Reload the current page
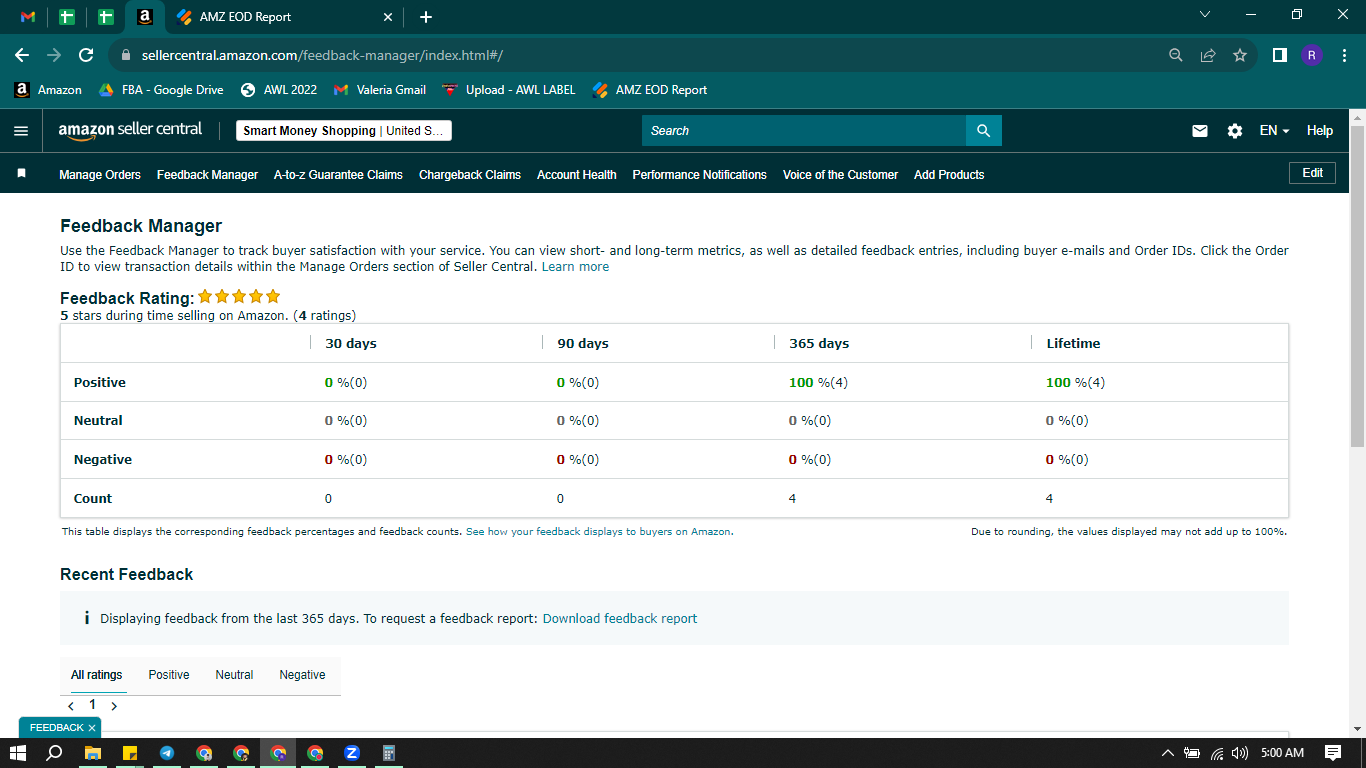 86,55
